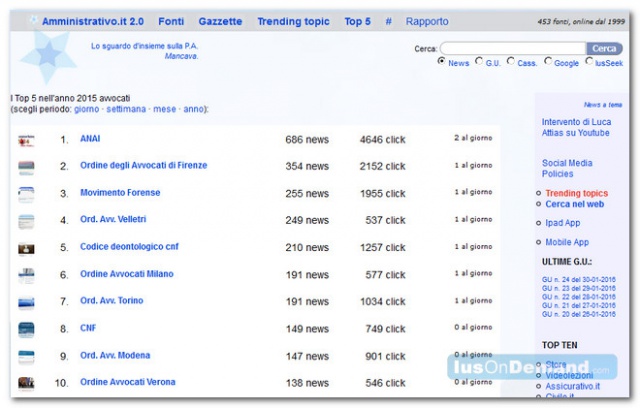The height and width of the screenshot is (408, 640).
Task: Open the Trending topic menu item
Action: click(293, 22)
